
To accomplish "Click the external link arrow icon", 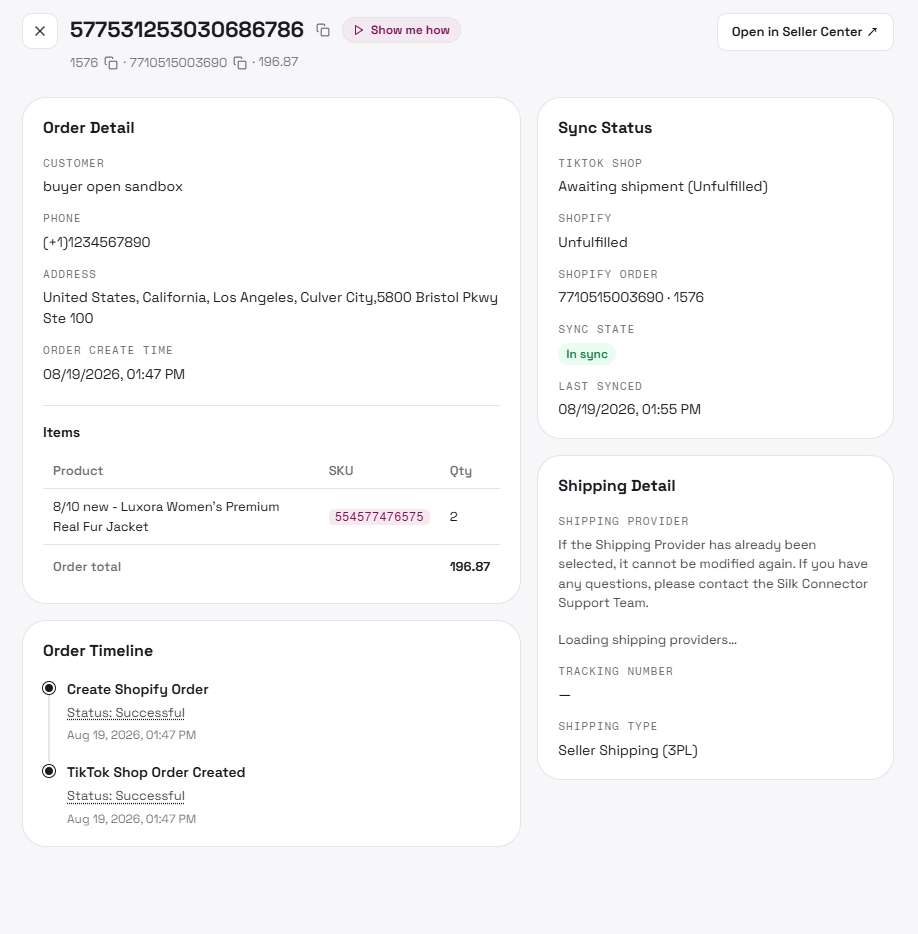I will click(872, 32).
